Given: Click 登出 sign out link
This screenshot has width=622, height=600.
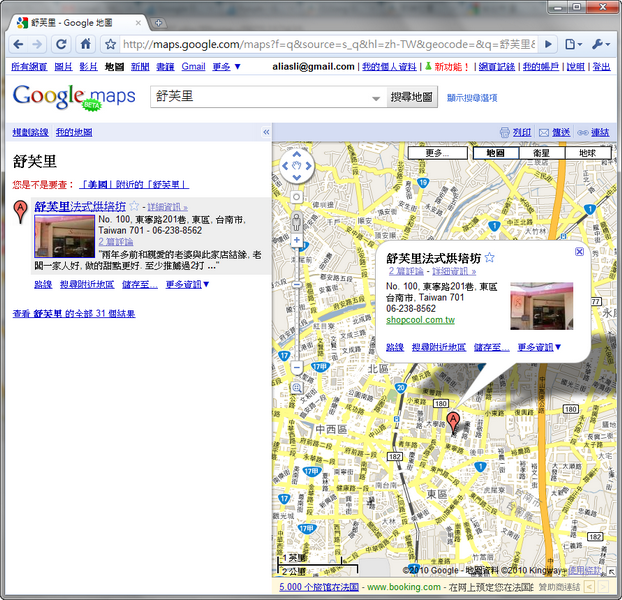Looking at the screenshot, I should [601, 67].
